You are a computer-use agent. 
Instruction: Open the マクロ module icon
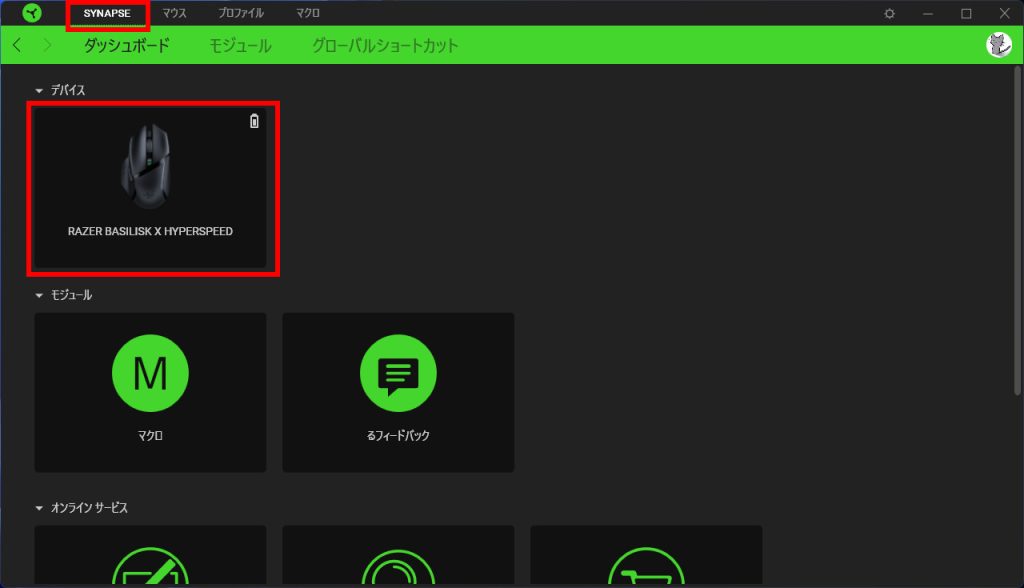pyautogui.click(x=150, y=373)
